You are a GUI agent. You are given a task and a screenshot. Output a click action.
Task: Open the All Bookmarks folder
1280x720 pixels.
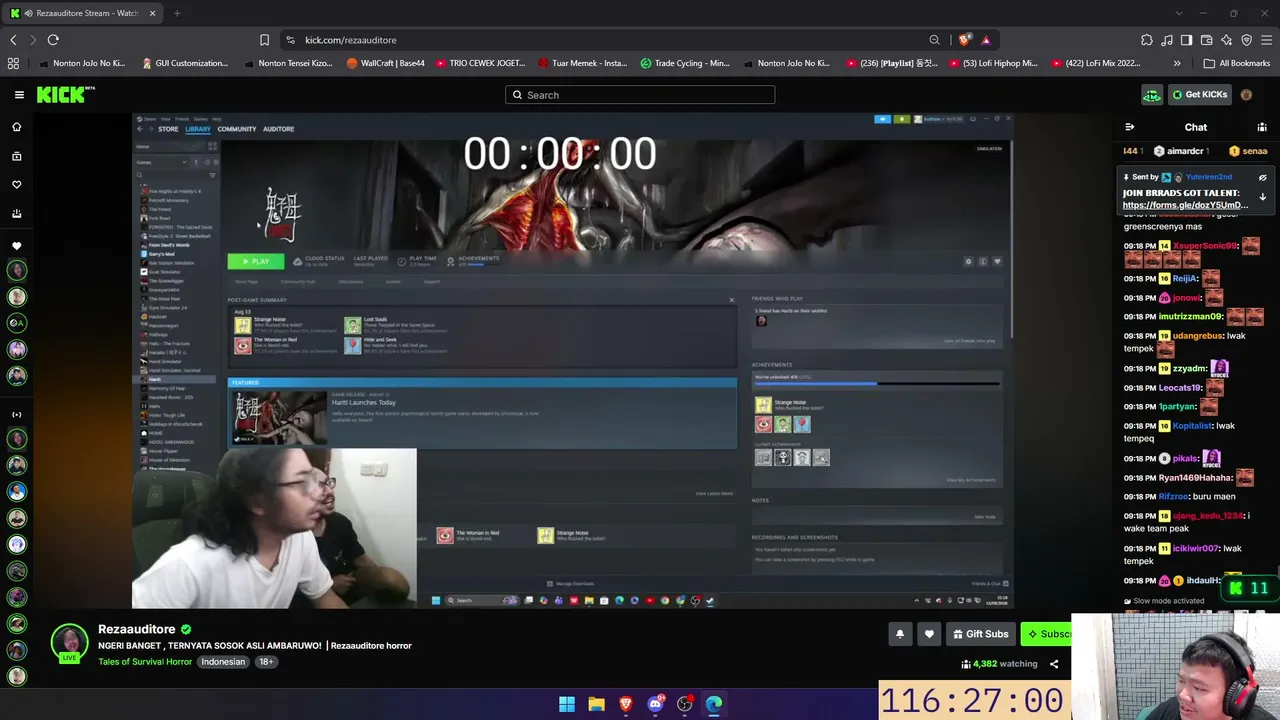(1237, 63)
